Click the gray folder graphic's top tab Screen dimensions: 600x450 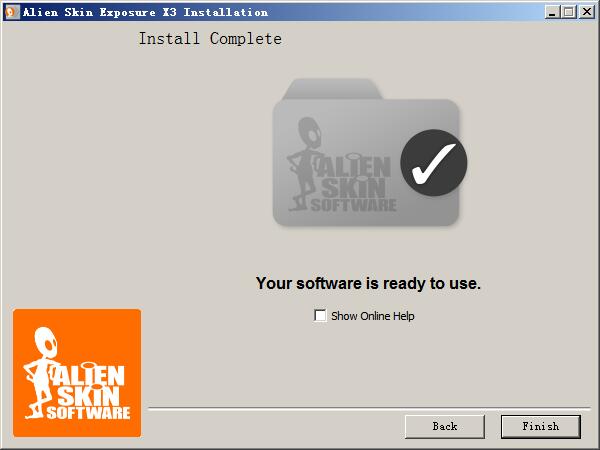332,89
